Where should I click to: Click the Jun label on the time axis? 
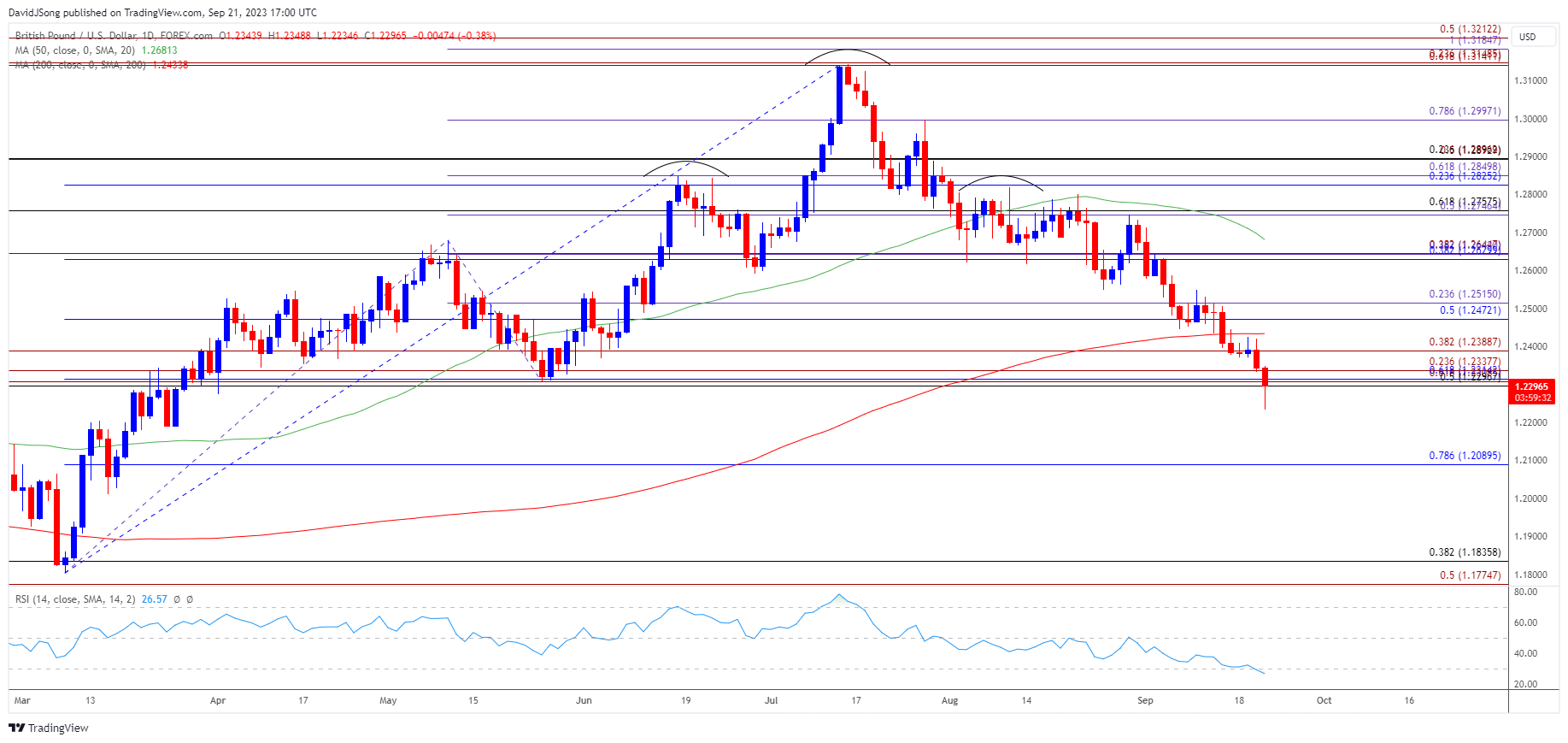click(584, 700)
